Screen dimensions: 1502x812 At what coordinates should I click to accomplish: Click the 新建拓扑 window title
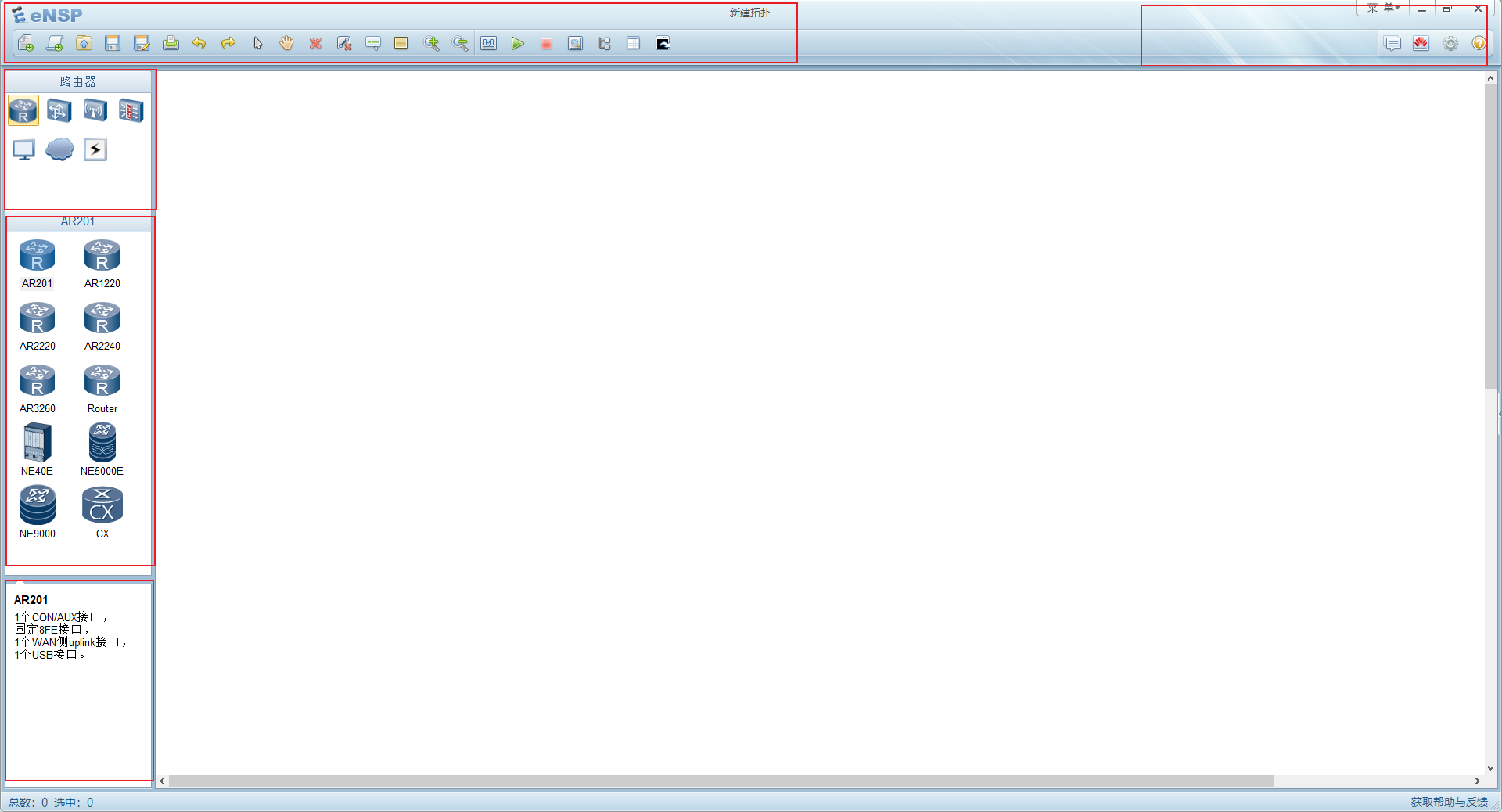tap(750, 13)
